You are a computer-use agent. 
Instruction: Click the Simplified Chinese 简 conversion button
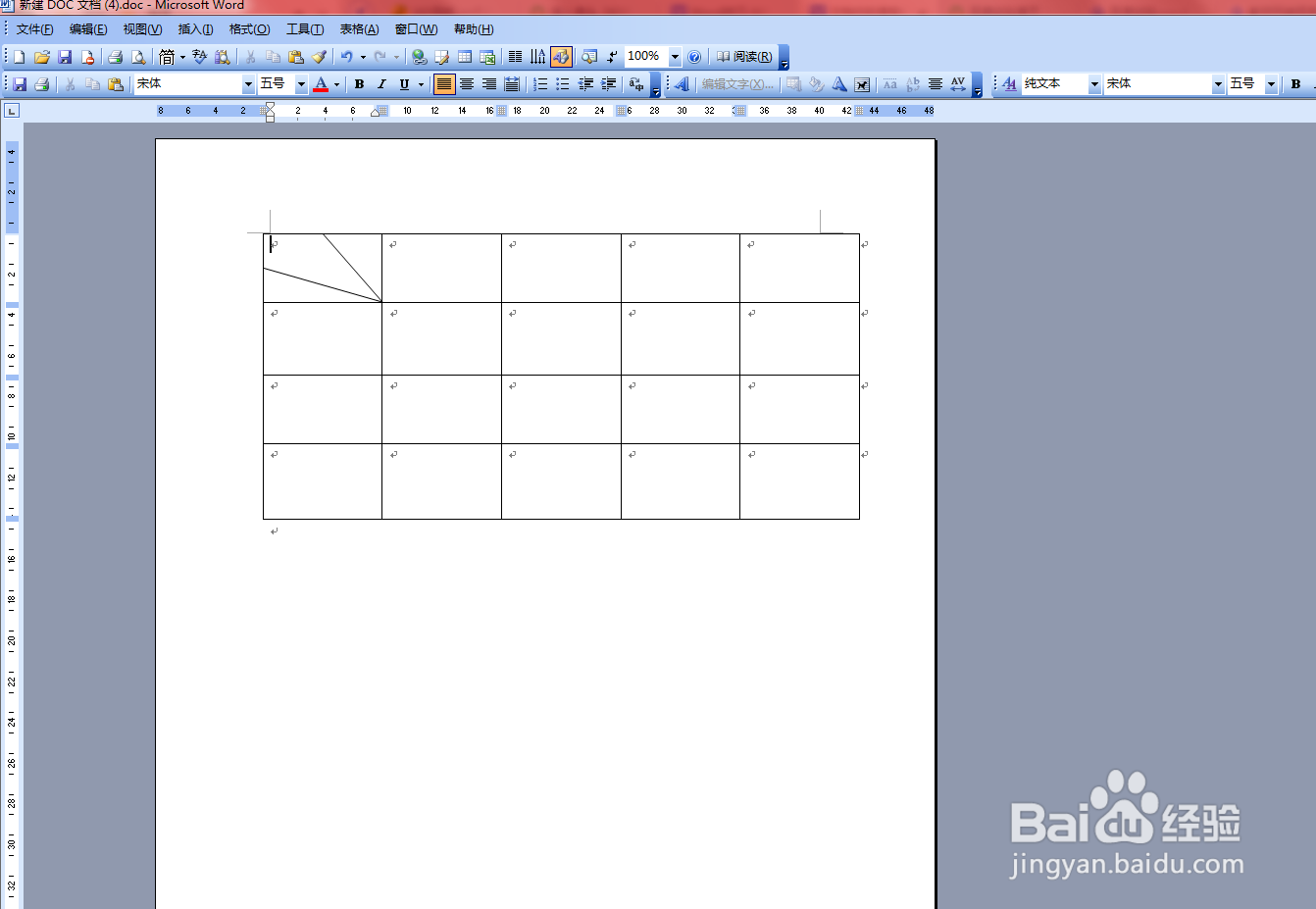(x=167, y=57)
